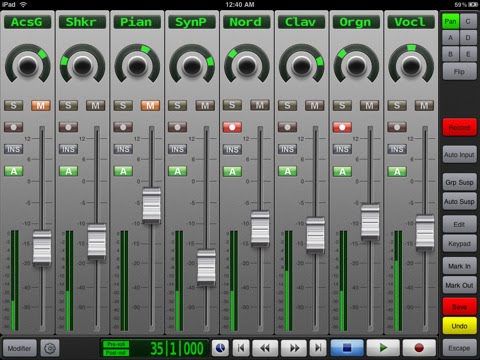
Task: Solo the AcsG channel
Action: pos(14,106)
